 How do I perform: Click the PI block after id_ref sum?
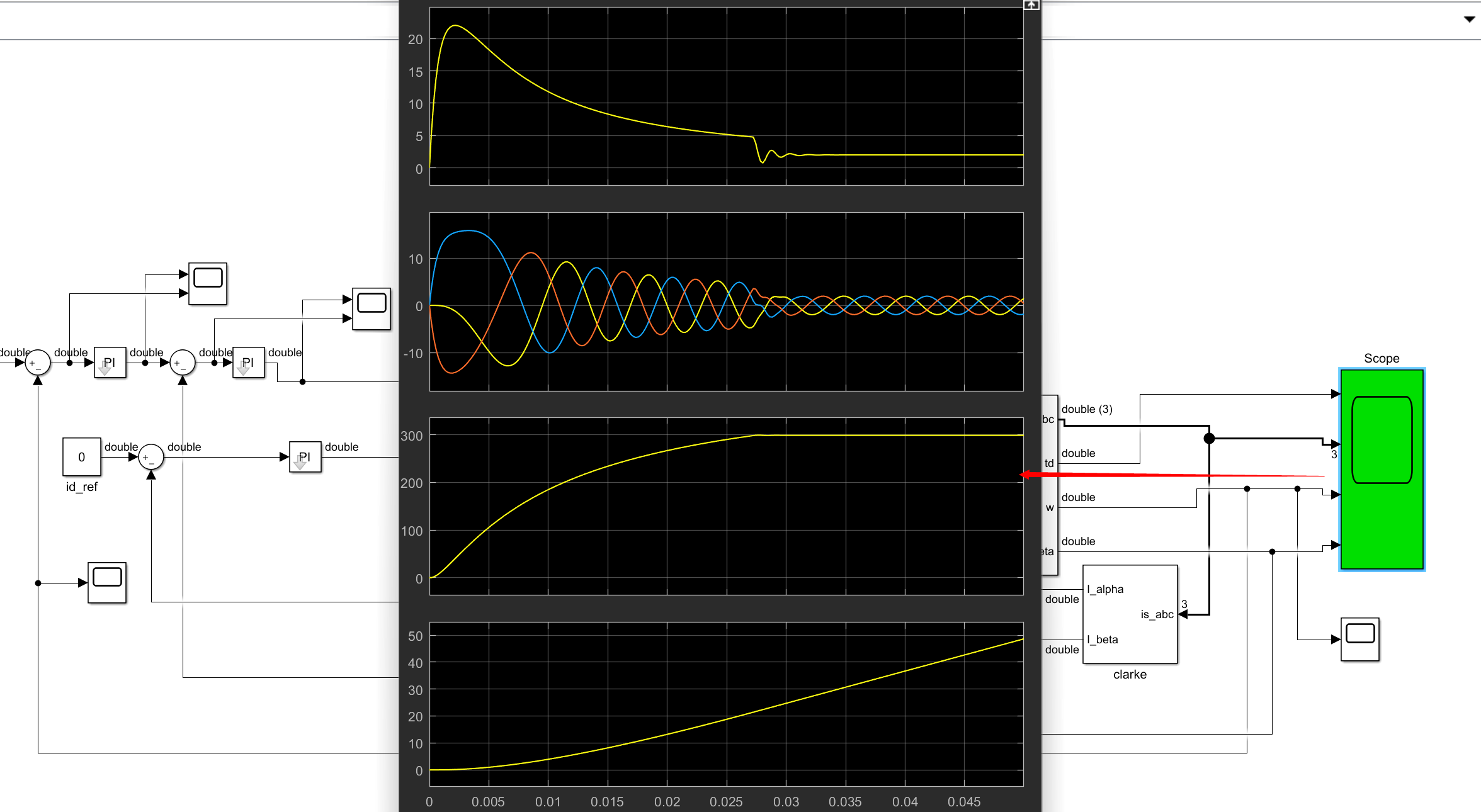click(305, 457)
